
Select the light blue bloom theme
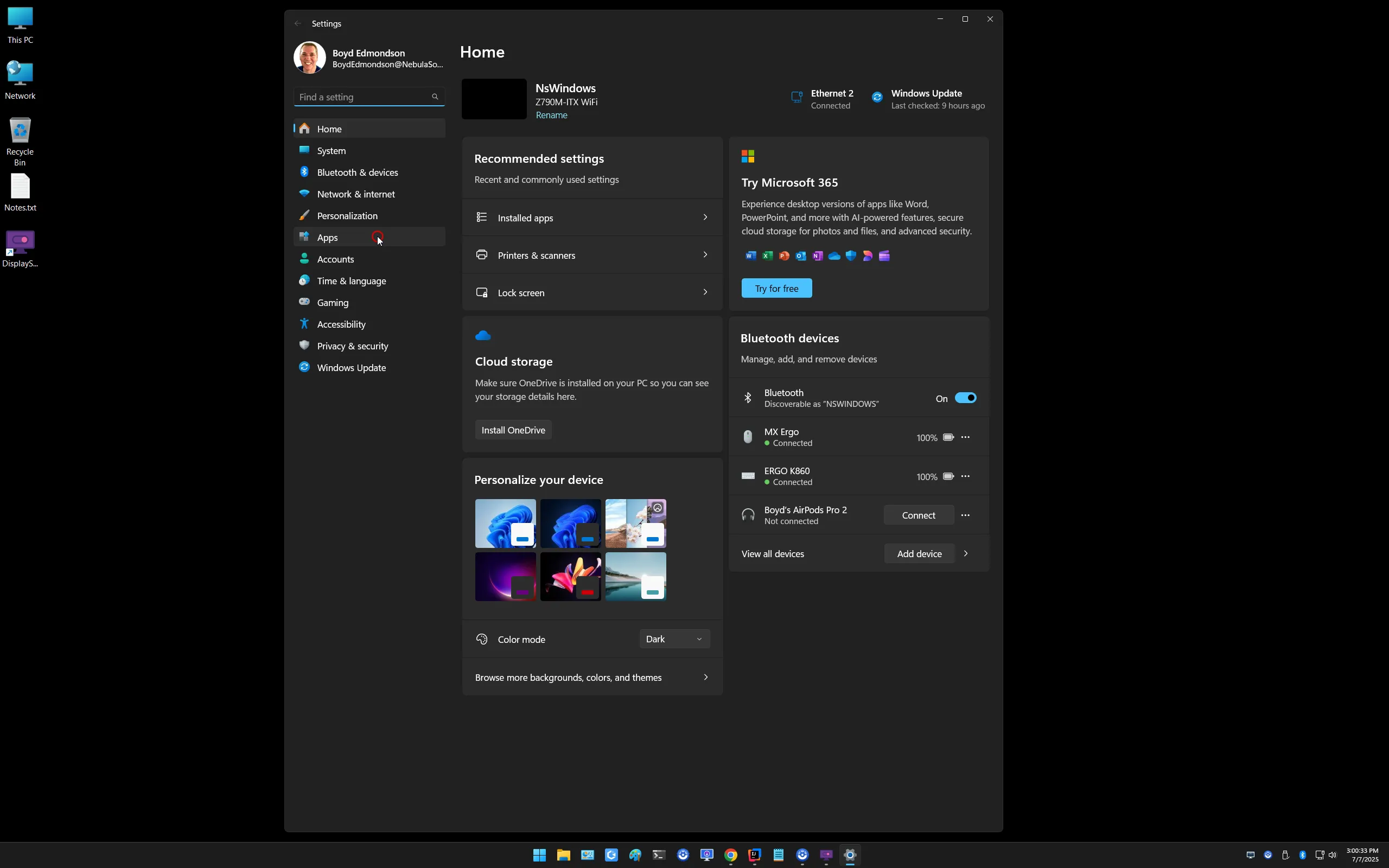pyautogui.click(x=505, y=523)
